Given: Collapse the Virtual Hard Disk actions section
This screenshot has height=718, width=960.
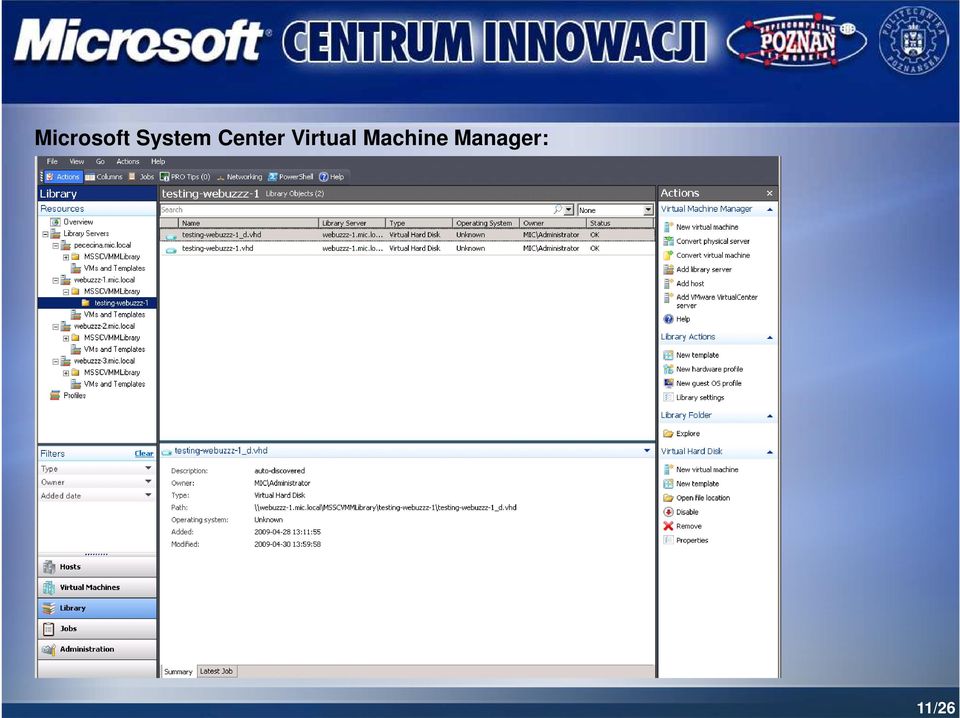Looking at the screenshot, I should pos(770,452).
